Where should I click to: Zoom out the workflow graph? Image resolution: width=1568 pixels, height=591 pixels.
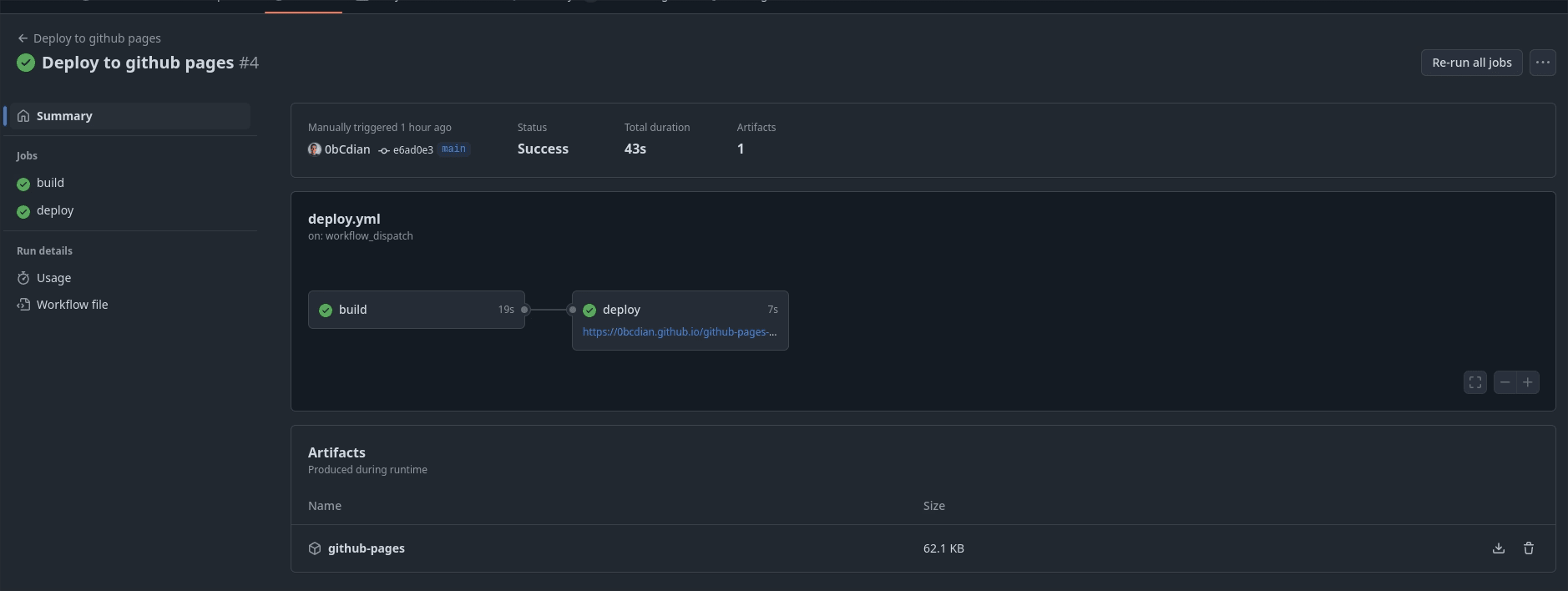click(1505, 382)
